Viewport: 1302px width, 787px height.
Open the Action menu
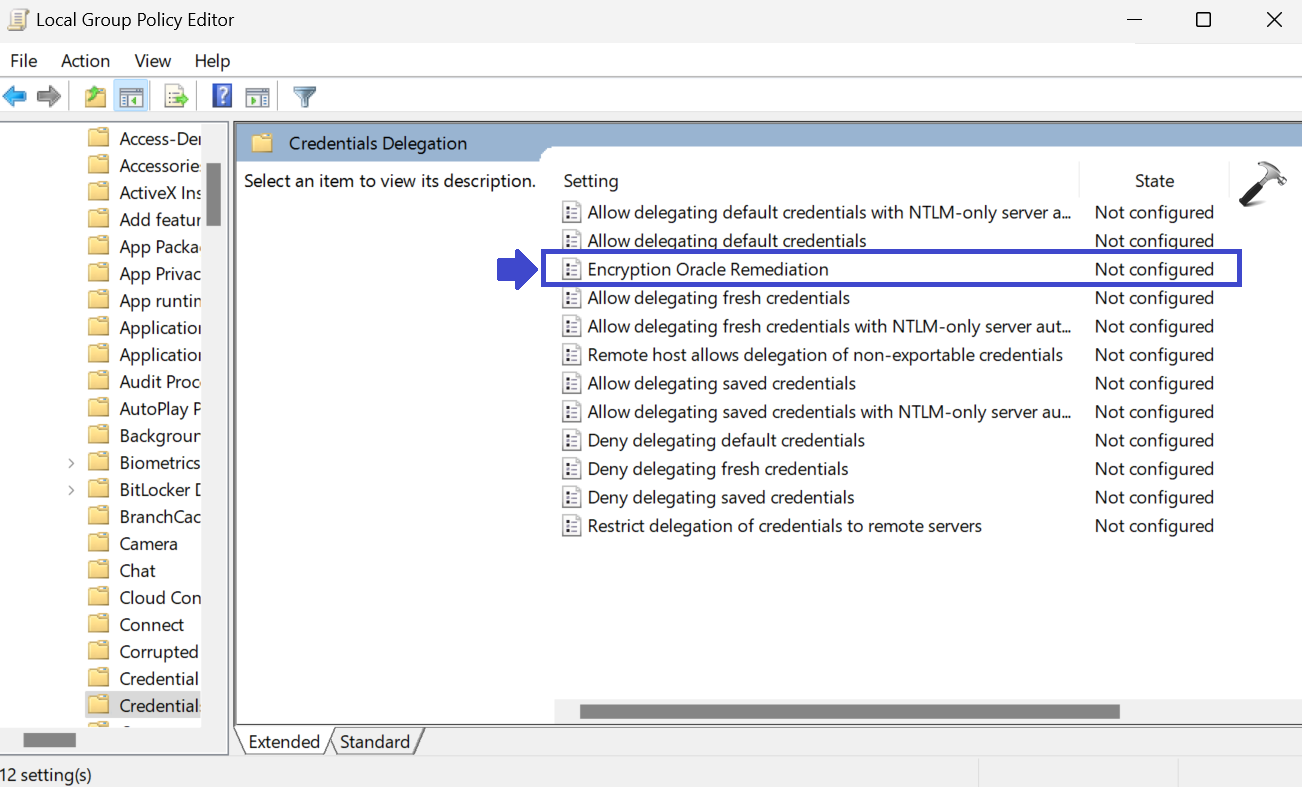point(85,61)
